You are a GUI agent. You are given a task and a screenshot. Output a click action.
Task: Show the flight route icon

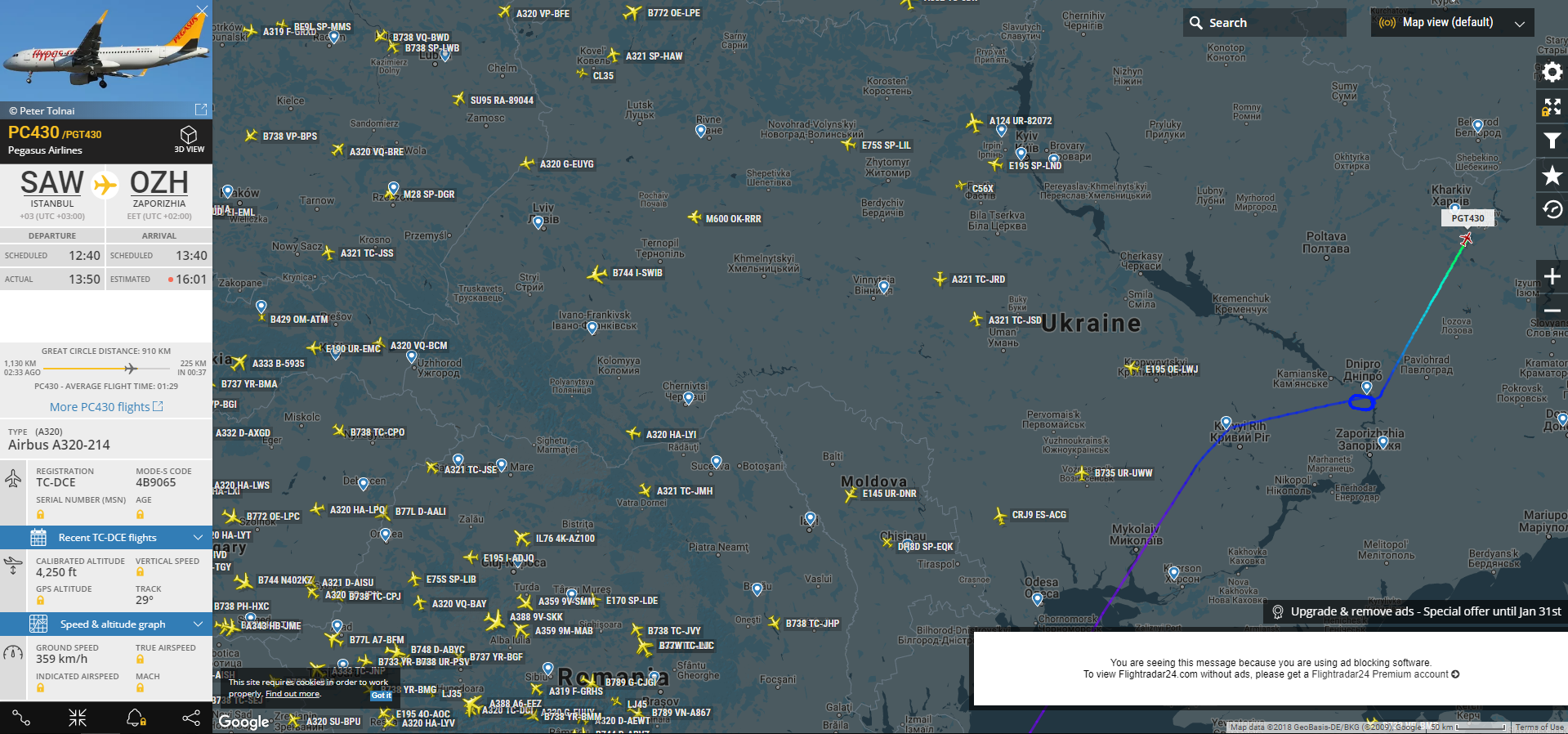[21, 718]
